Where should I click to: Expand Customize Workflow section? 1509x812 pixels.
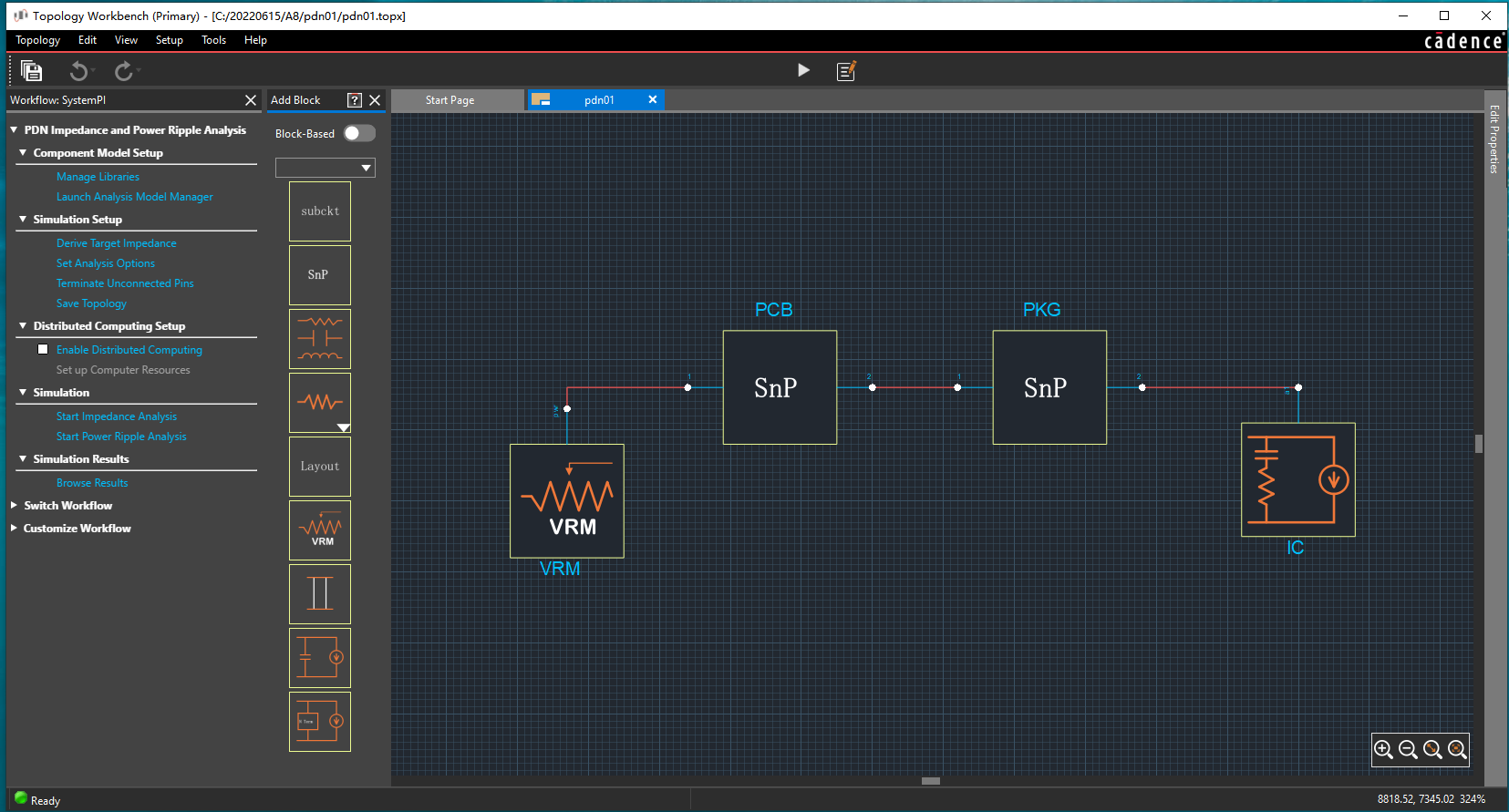click(x=14, y=529)
